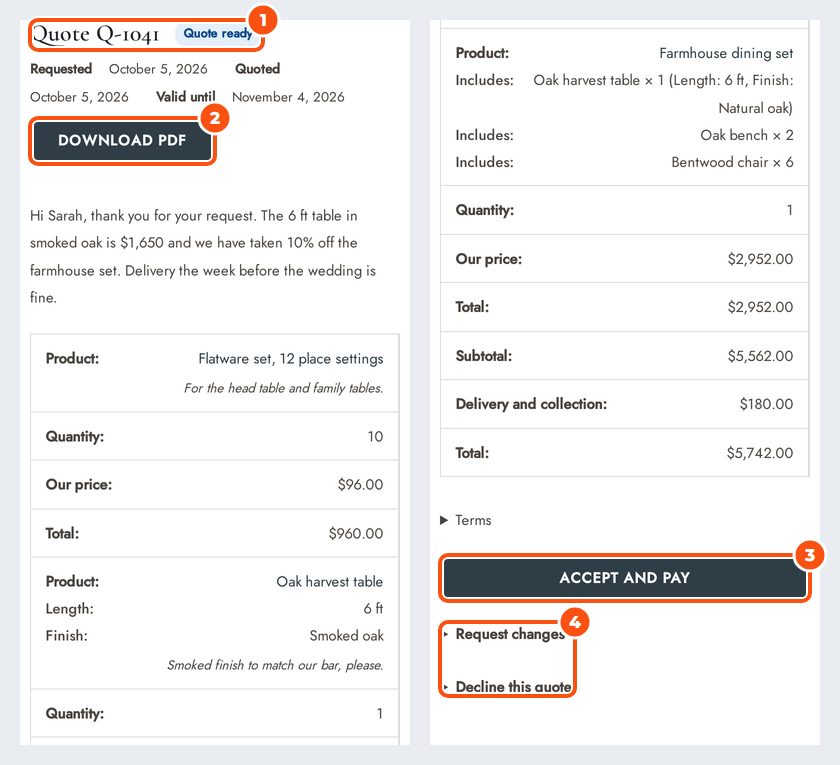Click the valid until date November 4, 2026
Viewport: 840px width, 765px height.
coord(288,97)
